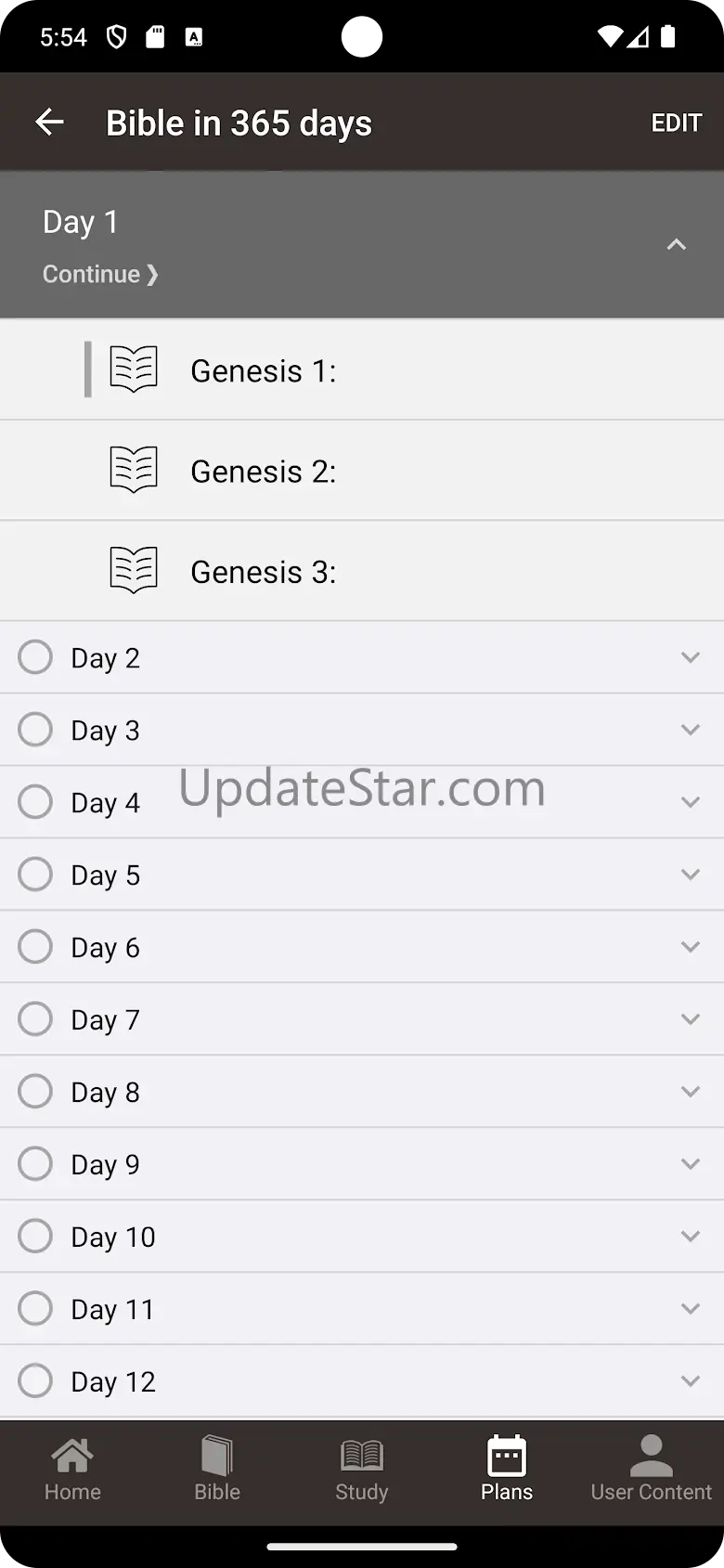This screenshot has height=1568, width=724.
Task: Mark Day 2 as complete
Action: click(35, 657)
